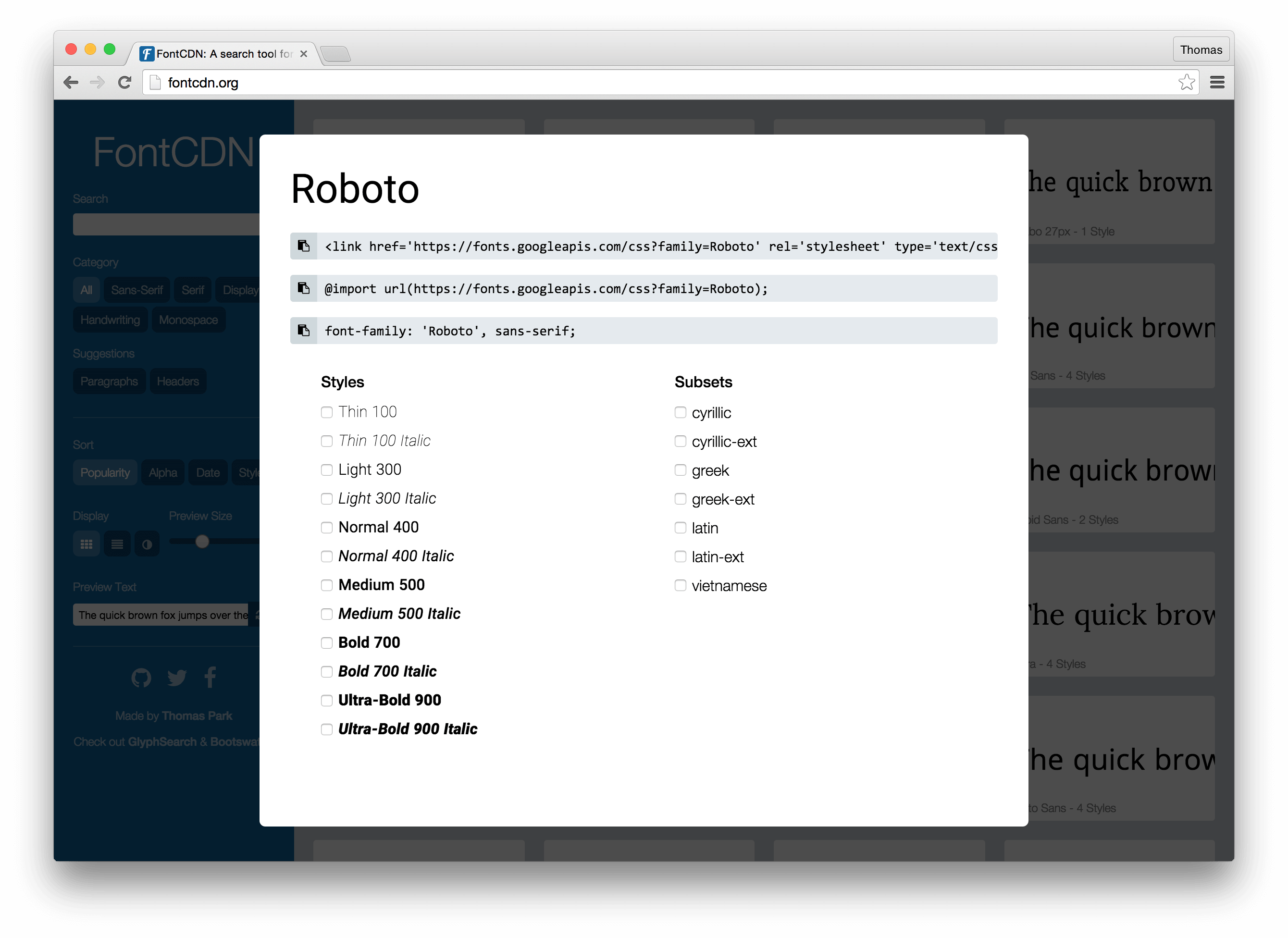Enable the Thin 100 style
1288x938 pixels.
(326, 412)
